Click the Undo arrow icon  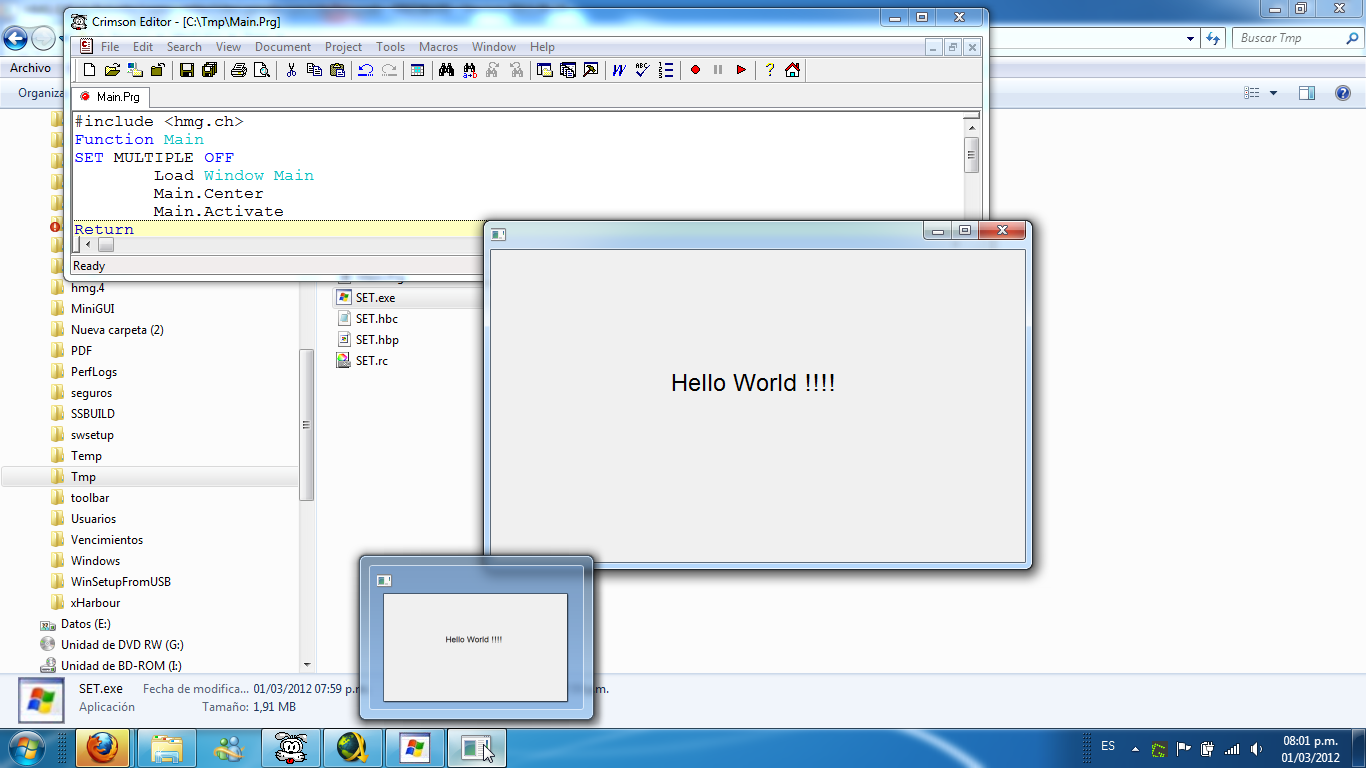coord(366,70)
